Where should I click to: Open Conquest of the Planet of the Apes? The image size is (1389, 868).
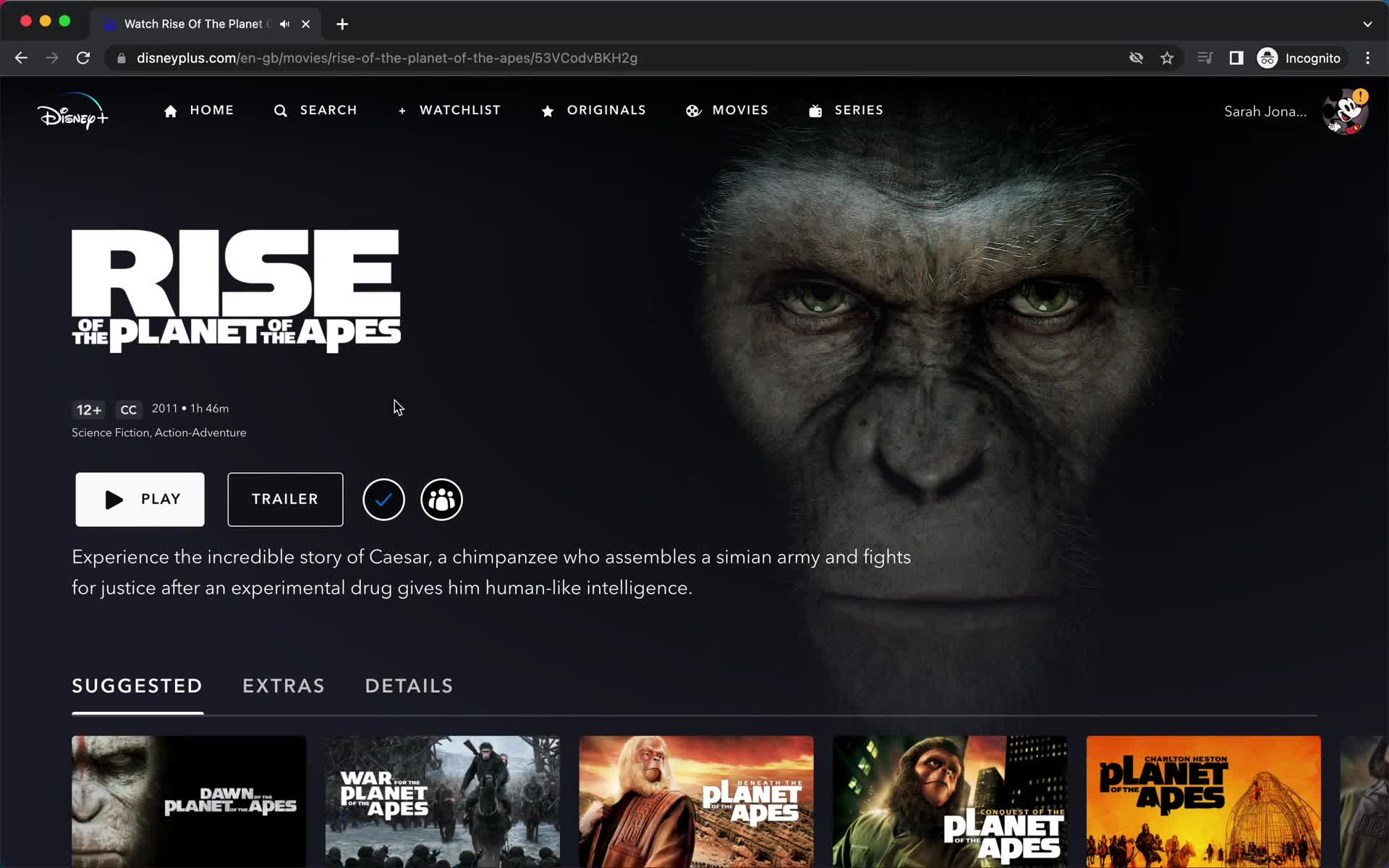pos(950,801)
